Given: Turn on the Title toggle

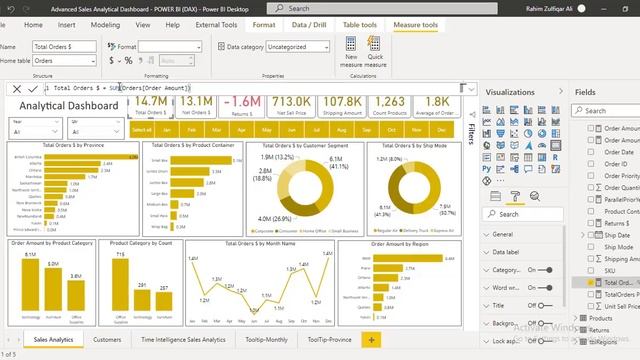Looking at the screenshot, I should tap(545, 305).
